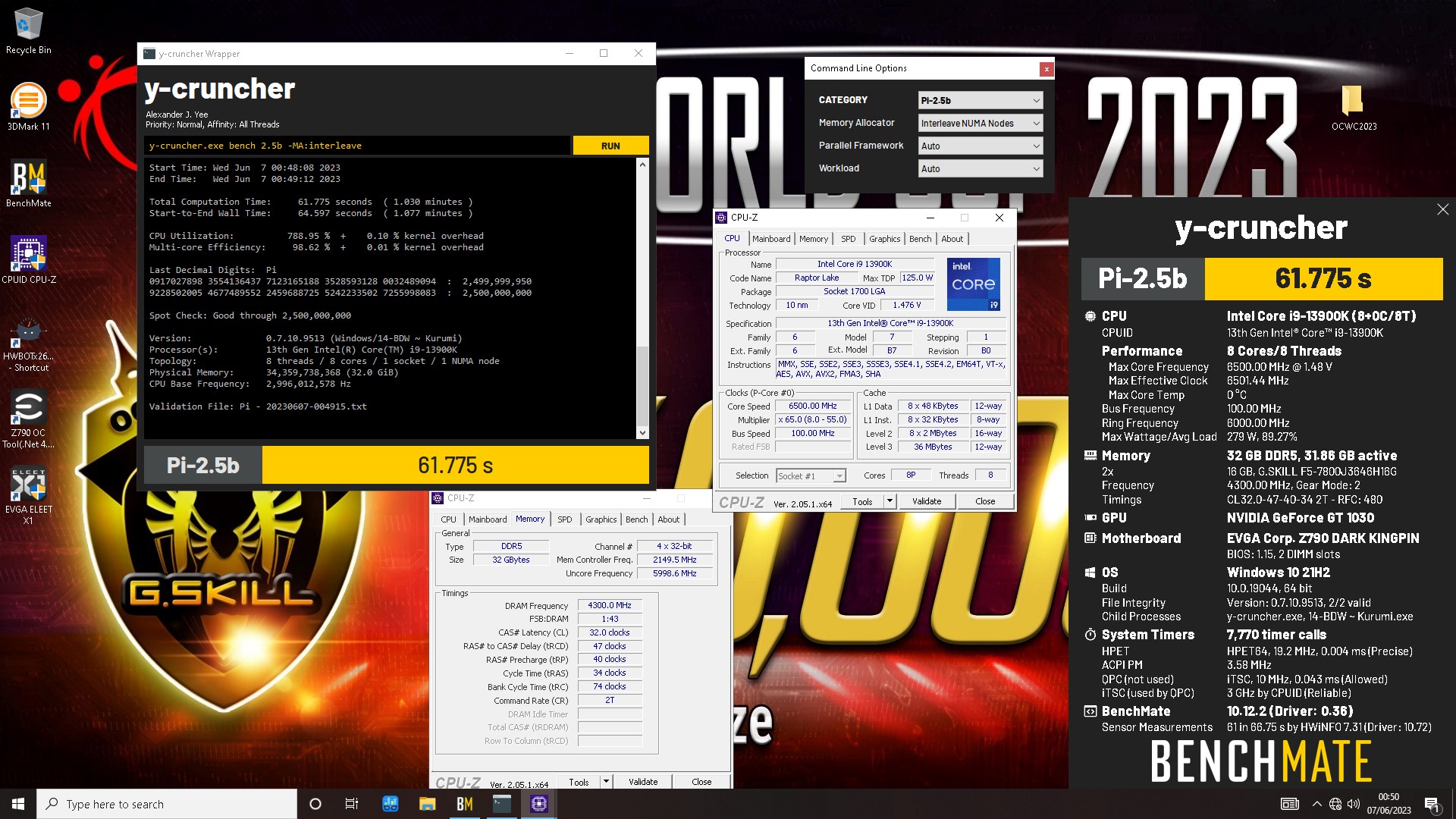Click the DRAM Frequency value 4300.0 MHz

tap(610, 605)
